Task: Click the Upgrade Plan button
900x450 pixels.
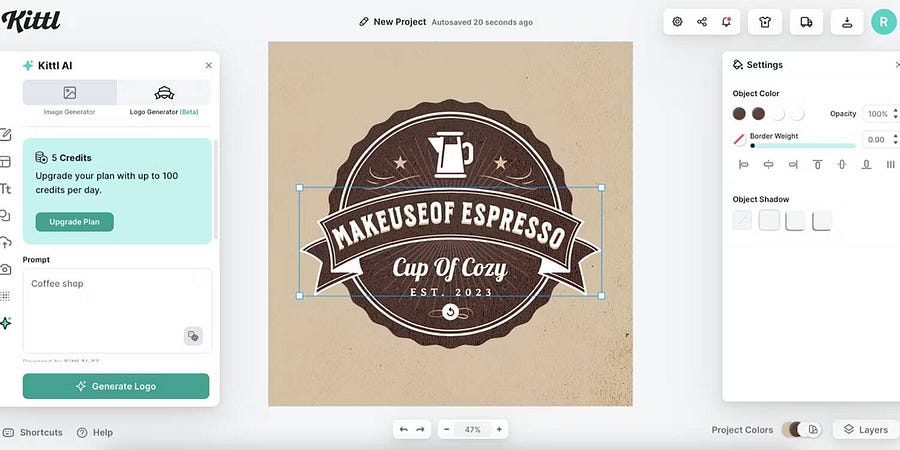Action: [75, 222]
